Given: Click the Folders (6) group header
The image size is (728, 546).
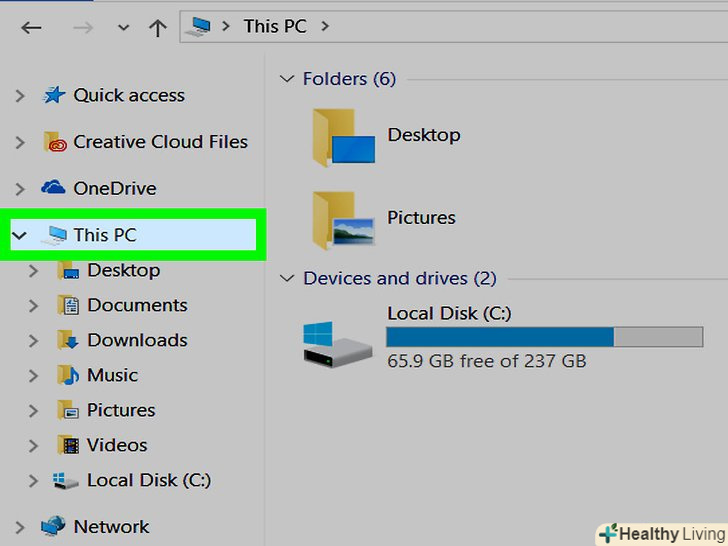Looking at the screenshot, I should coord(349,79).
